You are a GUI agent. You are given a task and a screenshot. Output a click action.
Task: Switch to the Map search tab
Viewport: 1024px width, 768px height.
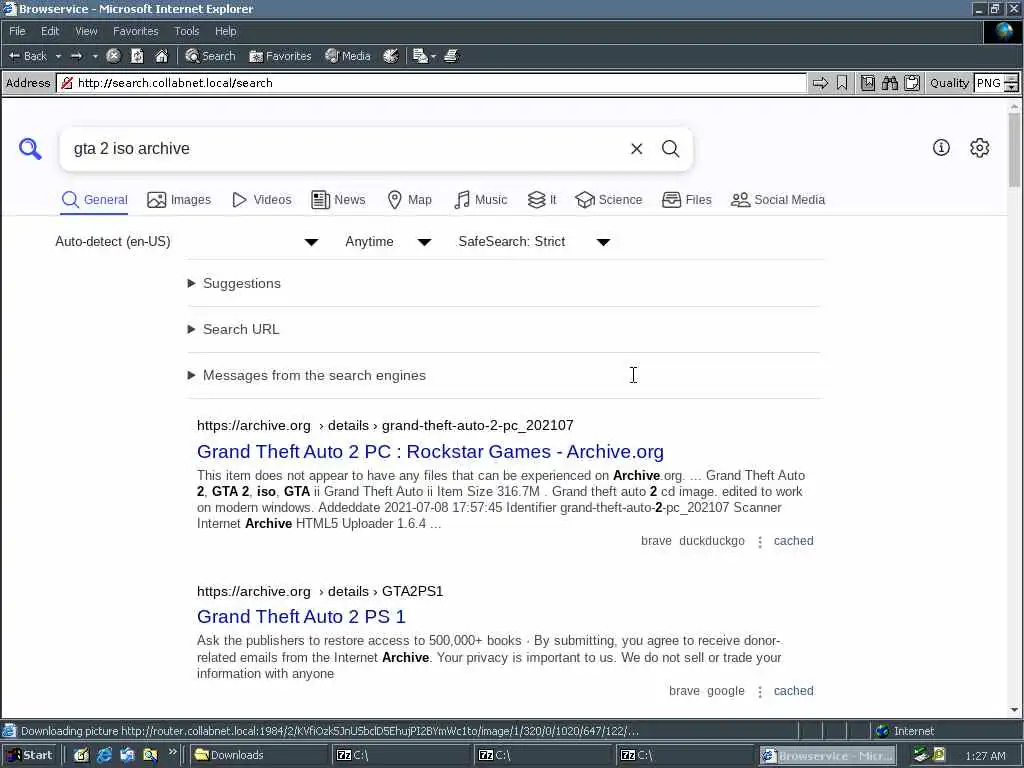pyautogui.click(x=409, y=200)
